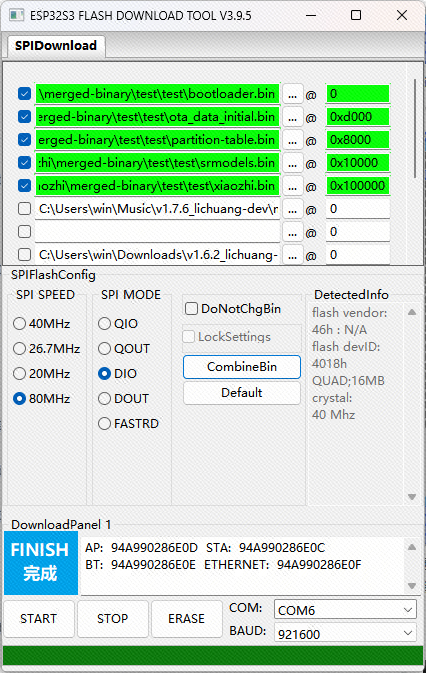Choose QIO SPI mode
This screenshot has width=426, height=673.
104,324
